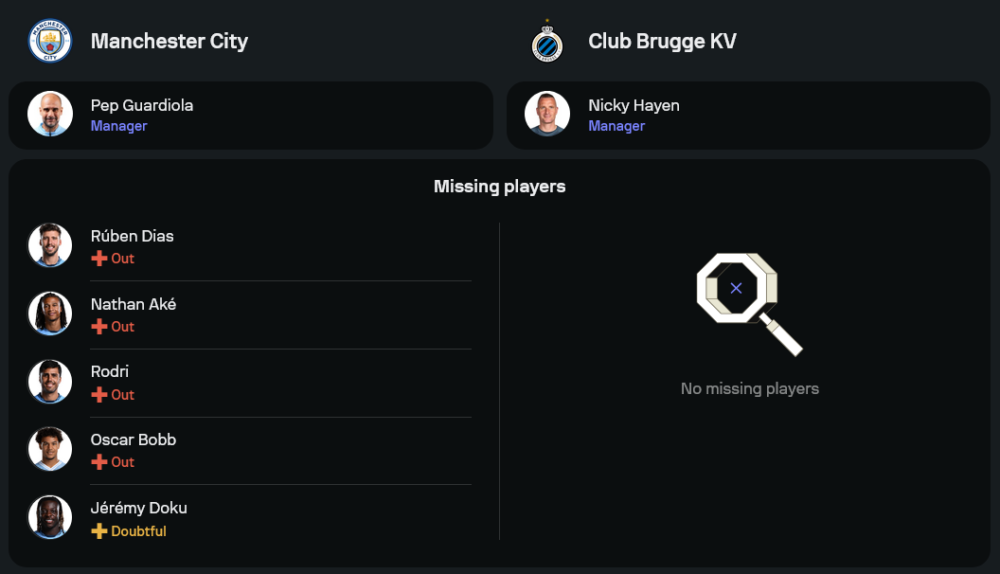Click the magnifier no-results icon

(x=748, y=303)
